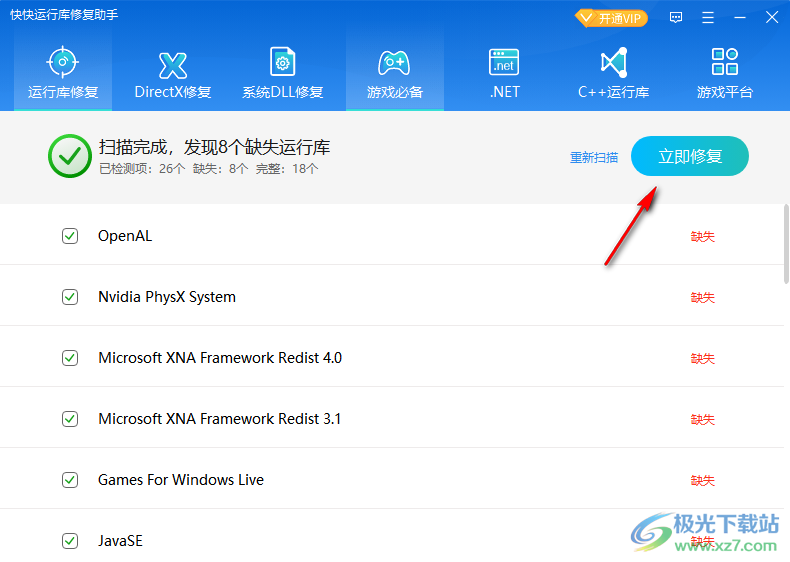Uncheck the Nvidia PhysX System checkbox

coord(70,297)
